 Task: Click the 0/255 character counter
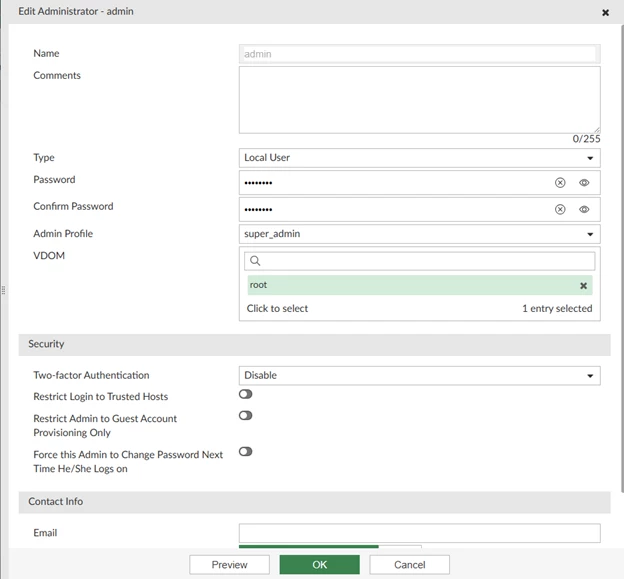[x=586, y=139]
